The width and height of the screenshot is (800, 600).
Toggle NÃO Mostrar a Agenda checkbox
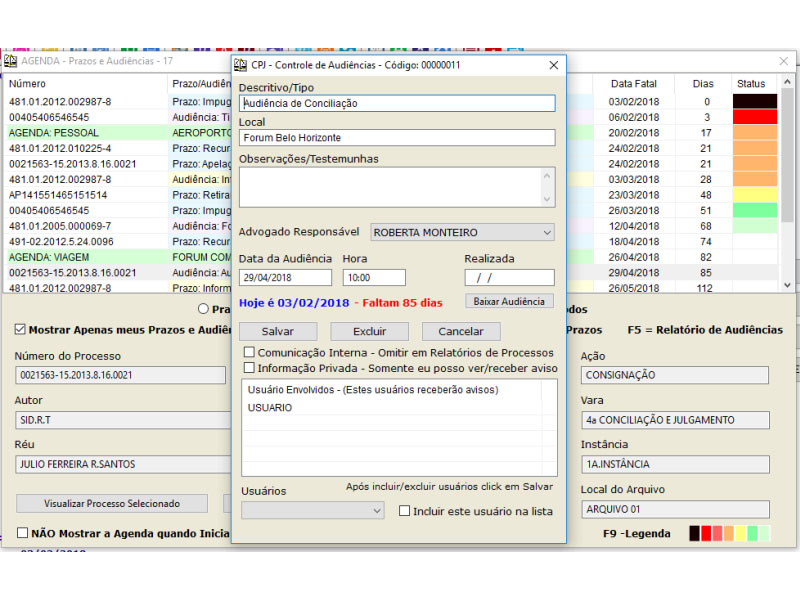click(22, 533)
